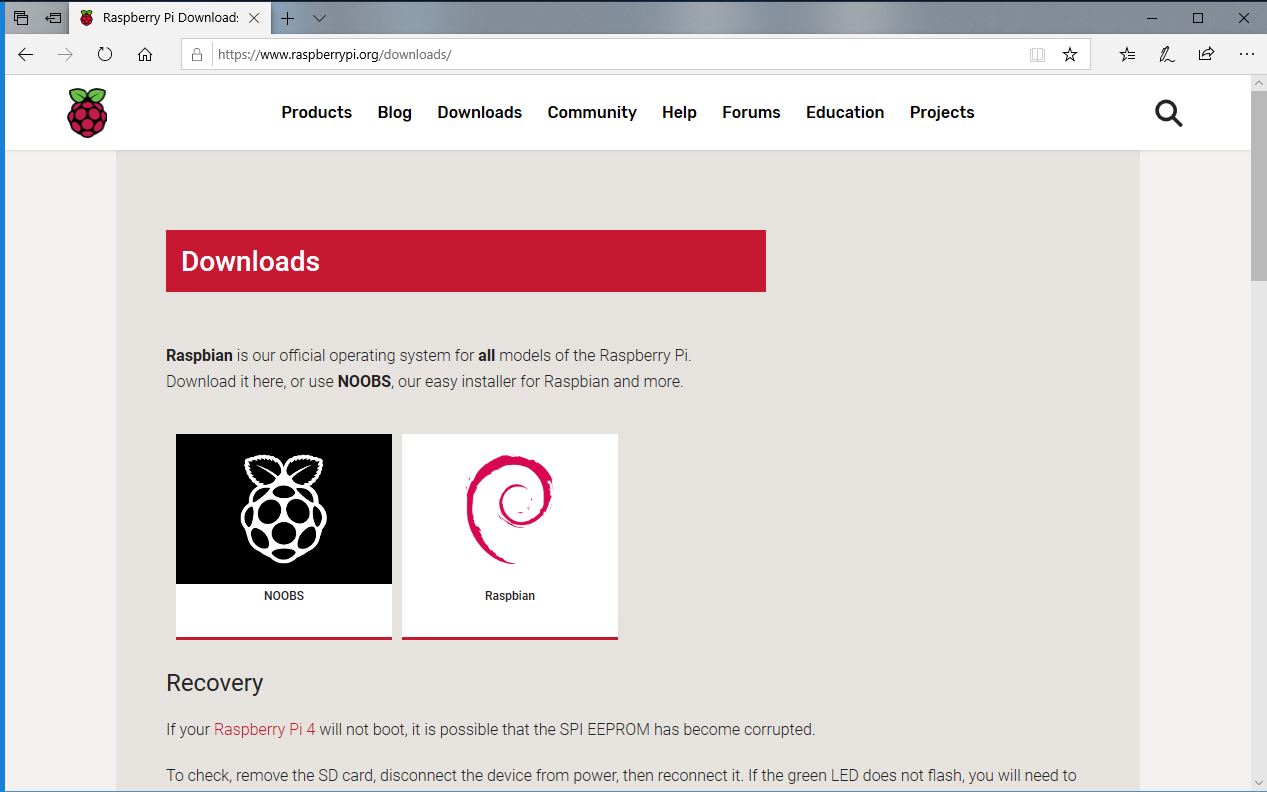Click the Recovery section heading

pos(214,683)
